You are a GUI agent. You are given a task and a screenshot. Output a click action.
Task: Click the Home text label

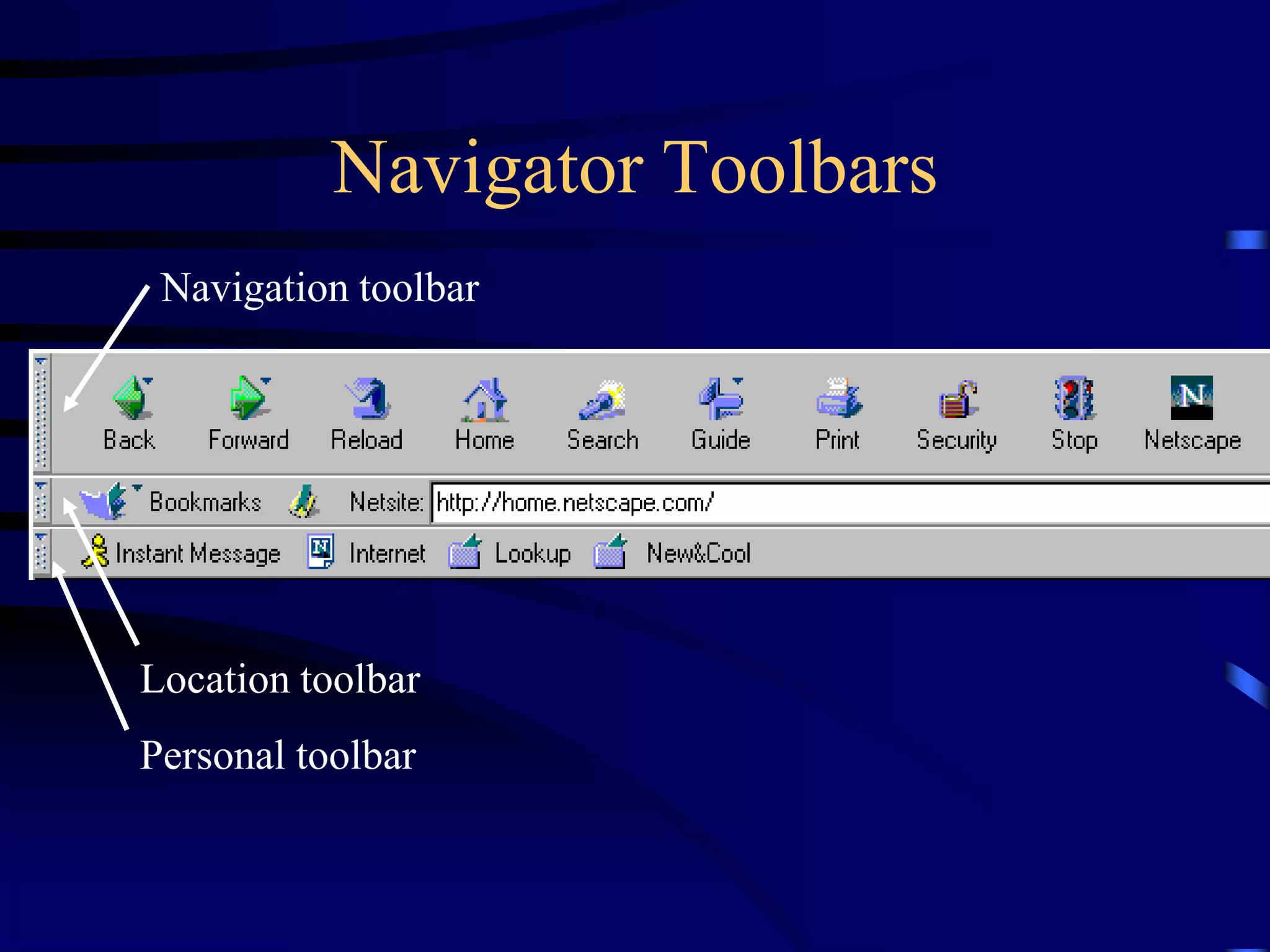pyautogui.click(x=484, y=439)
